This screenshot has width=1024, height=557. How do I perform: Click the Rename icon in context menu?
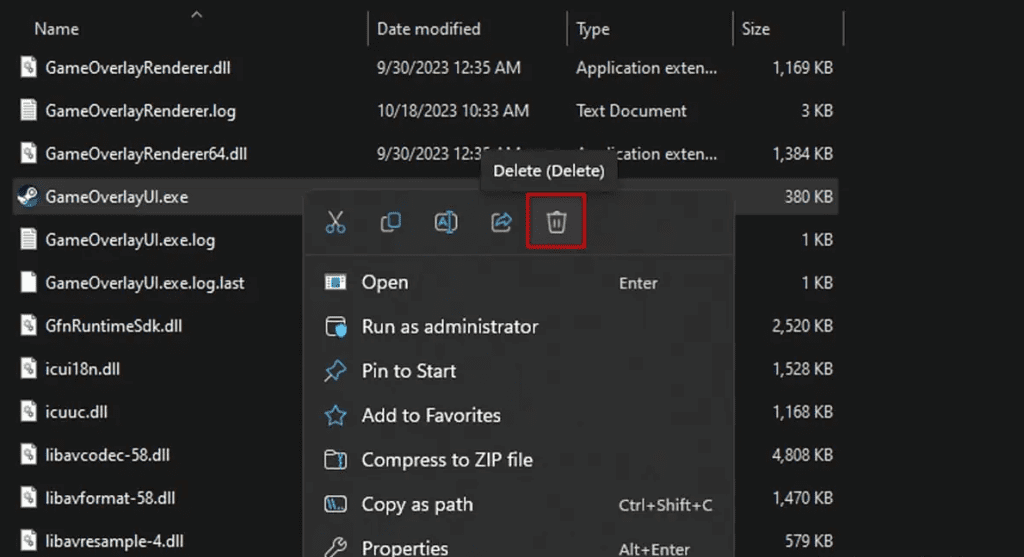[x=446, y=222]
